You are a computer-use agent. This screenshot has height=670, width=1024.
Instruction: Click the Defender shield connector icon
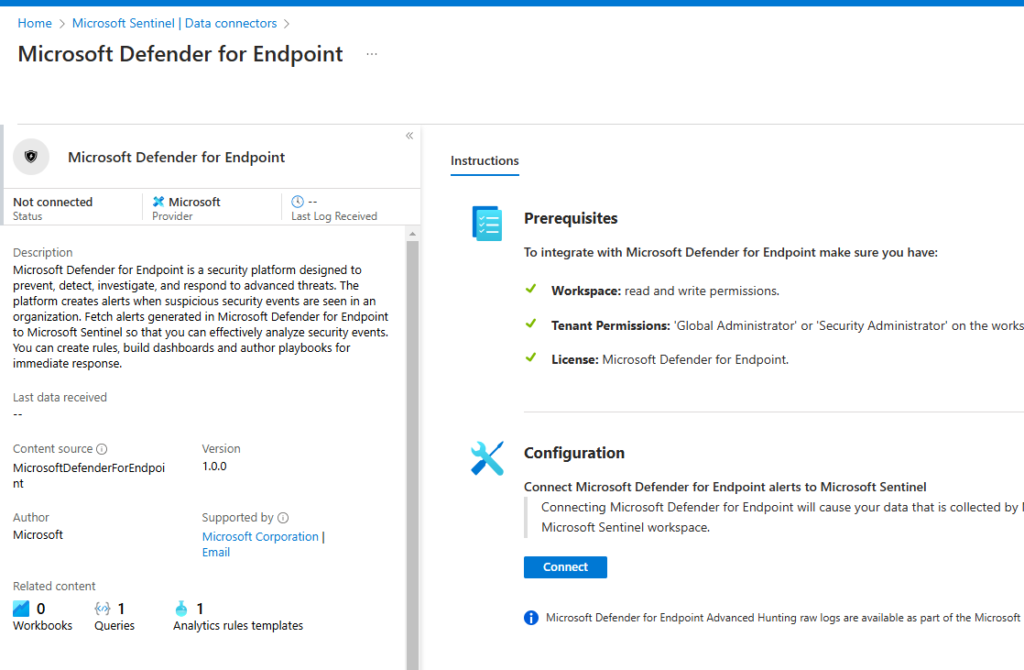[31, 157]
